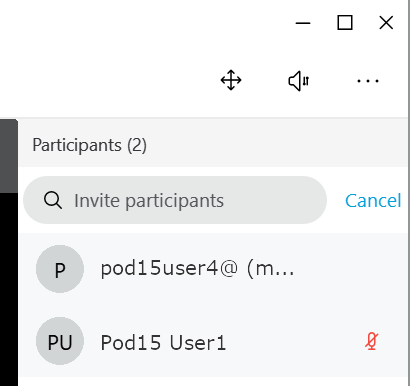Select the Pod15 User1 participant name
Screen dimensions: 410x386
(x=163, y=342)
